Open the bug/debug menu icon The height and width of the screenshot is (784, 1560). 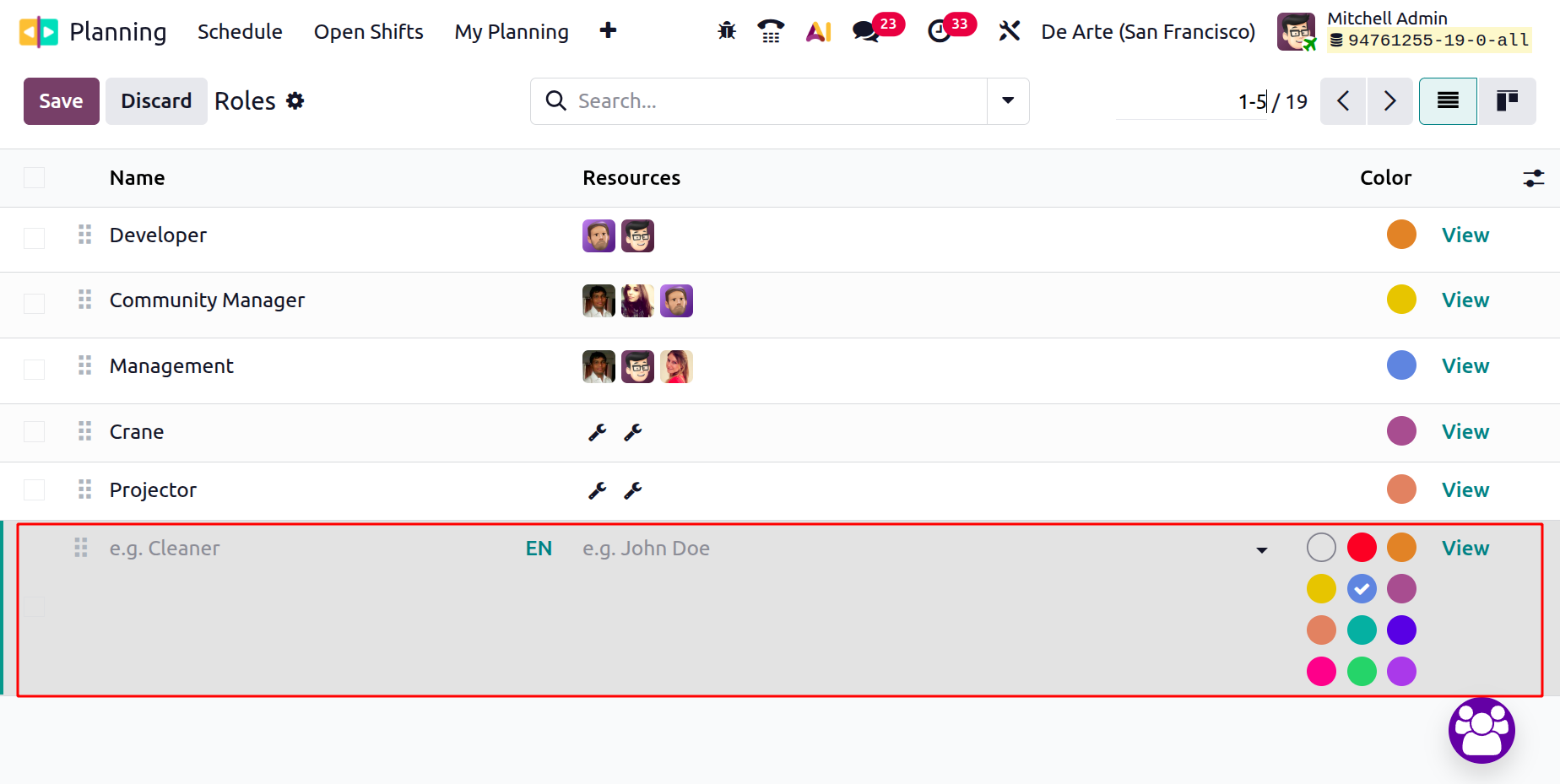[x=725, y=30]
